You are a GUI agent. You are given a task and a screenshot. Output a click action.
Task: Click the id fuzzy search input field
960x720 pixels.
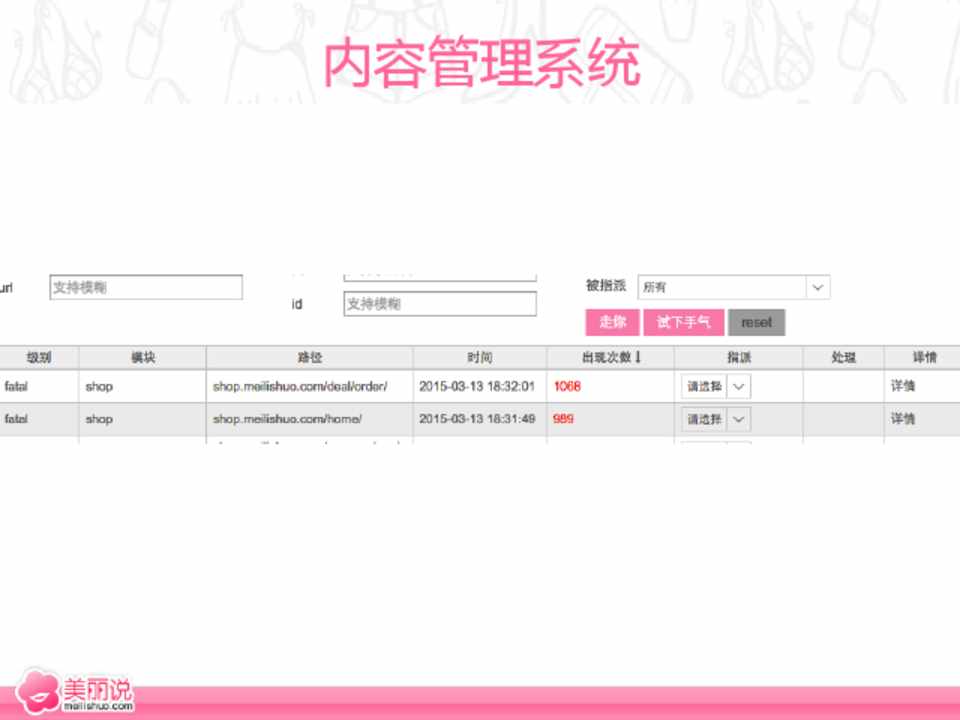coord(440,304)
